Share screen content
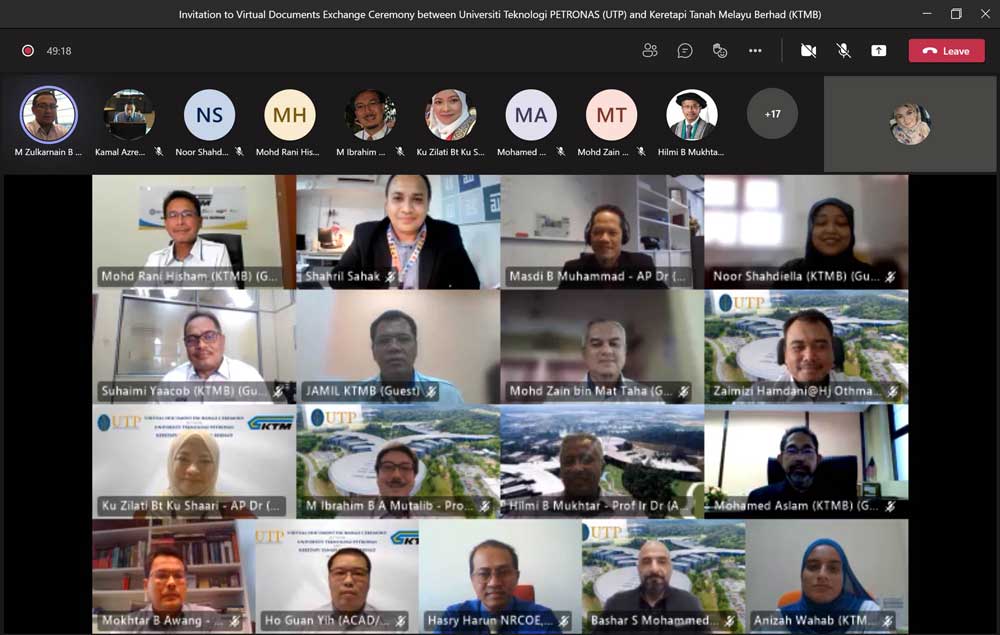Screen dimensions: 1000x635 879,50
